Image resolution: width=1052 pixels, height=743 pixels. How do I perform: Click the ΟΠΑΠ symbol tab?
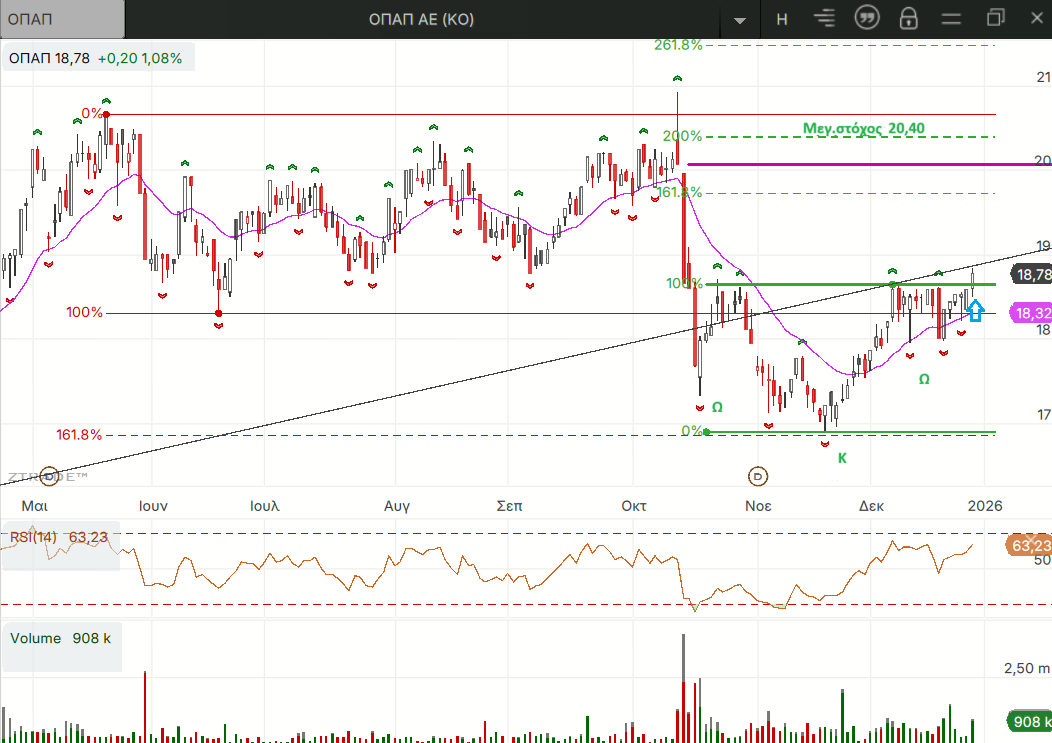click(x=62, y=19)
